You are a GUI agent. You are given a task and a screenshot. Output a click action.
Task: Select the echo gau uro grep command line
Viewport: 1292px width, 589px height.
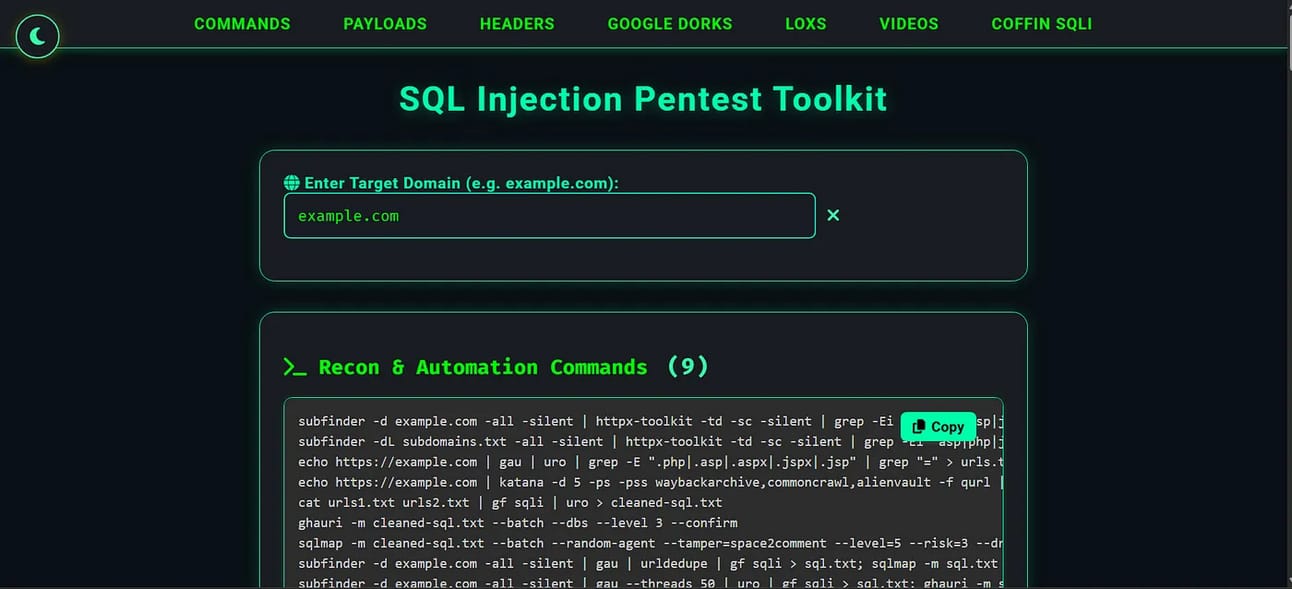pos(650,462)
